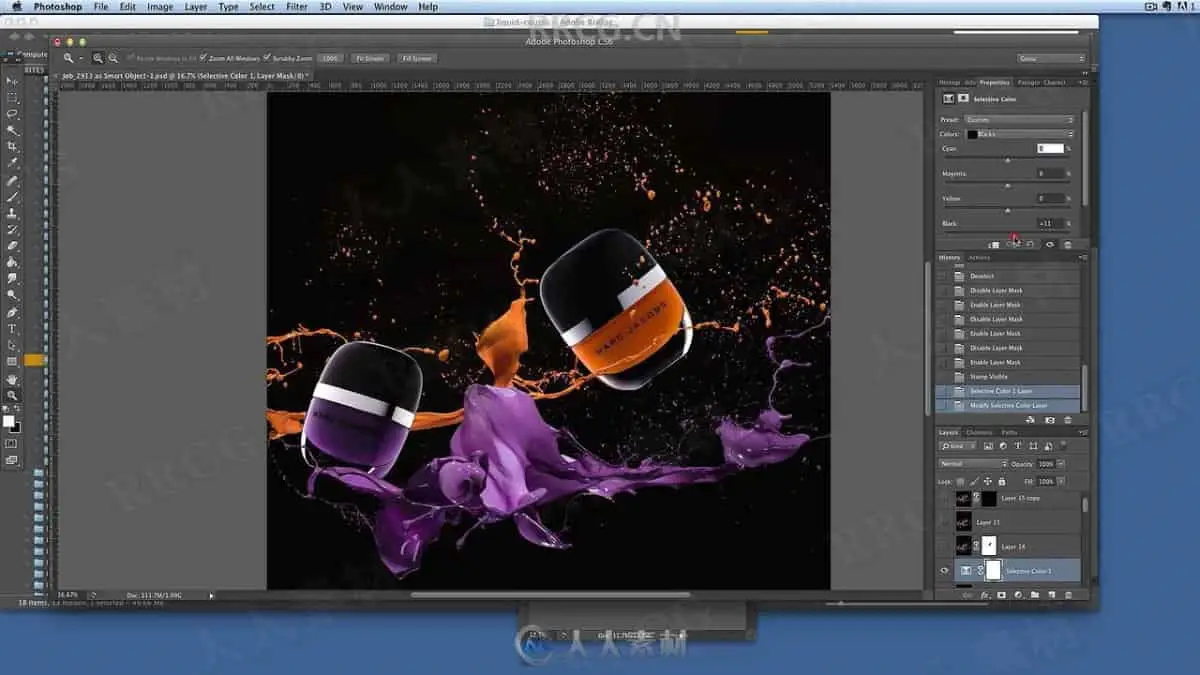This screenshot has width=1200, height=675.
Task: Open workspace switcher dropdown top right
Action: click(x=1051, y=59)
